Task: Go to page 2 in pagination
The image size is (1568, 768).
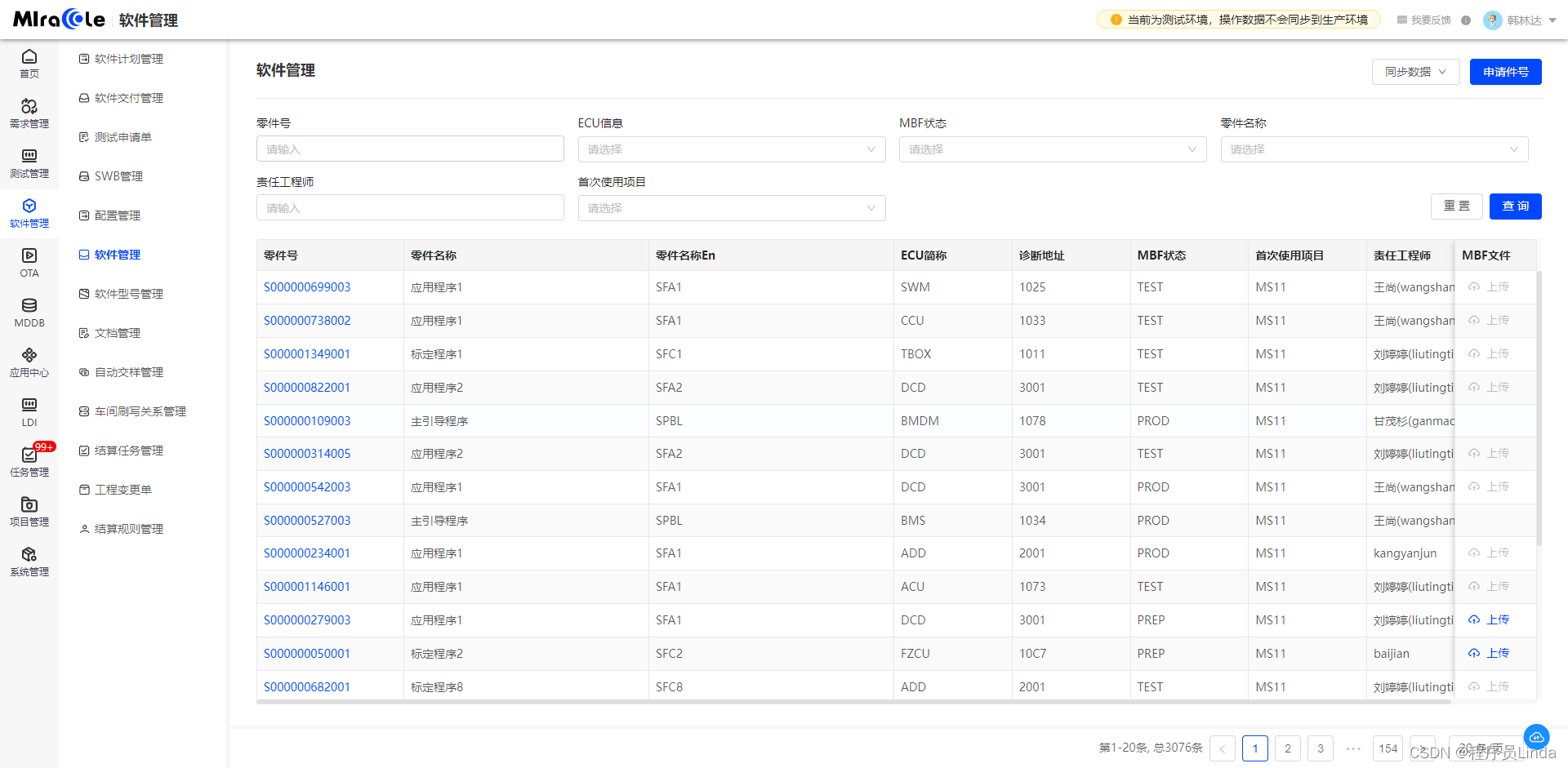Action: 1288,748
